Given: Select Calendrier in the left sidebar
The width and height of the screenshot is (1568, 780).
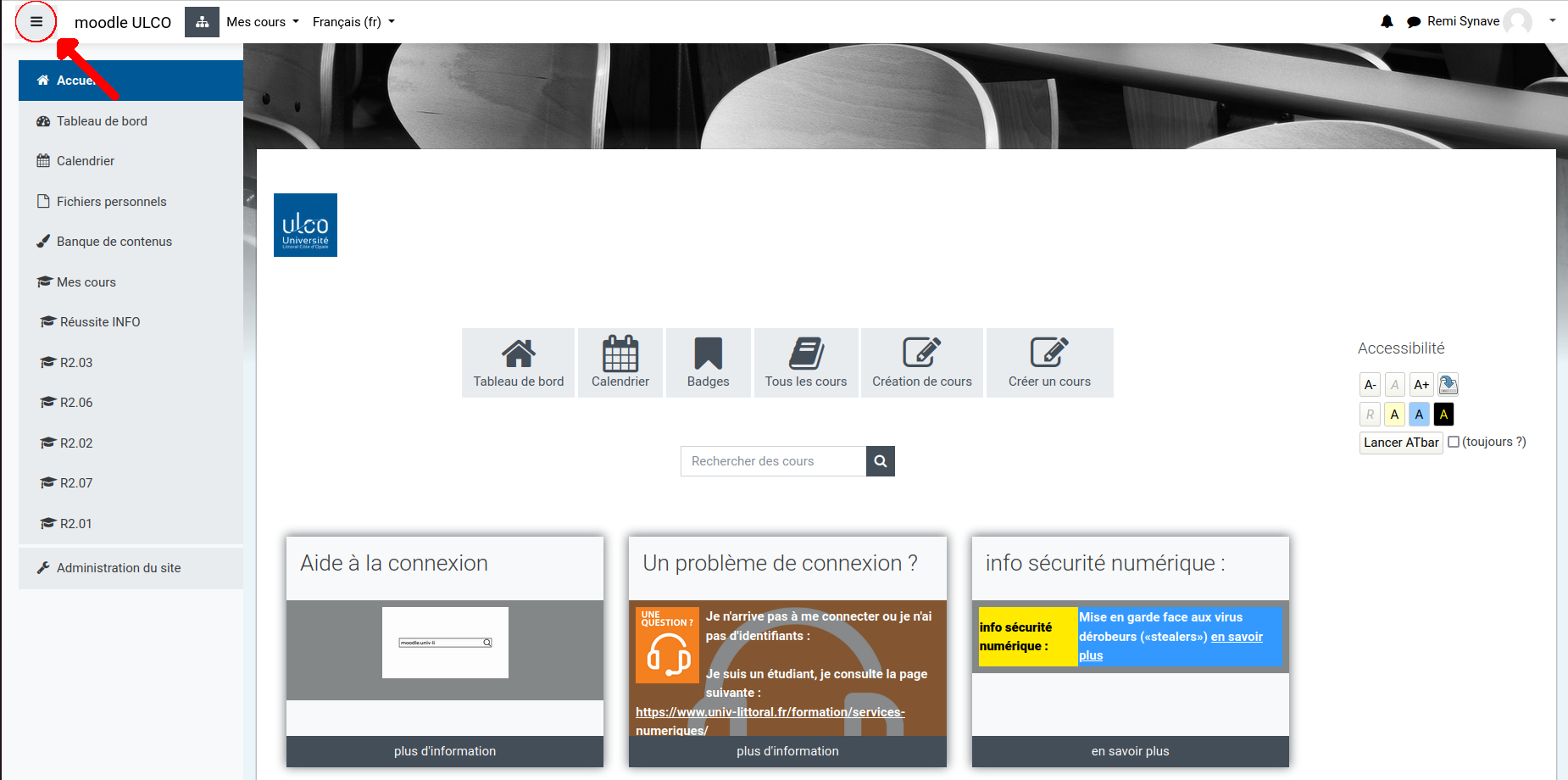Looking at the screenshot, I should (86, 161).
